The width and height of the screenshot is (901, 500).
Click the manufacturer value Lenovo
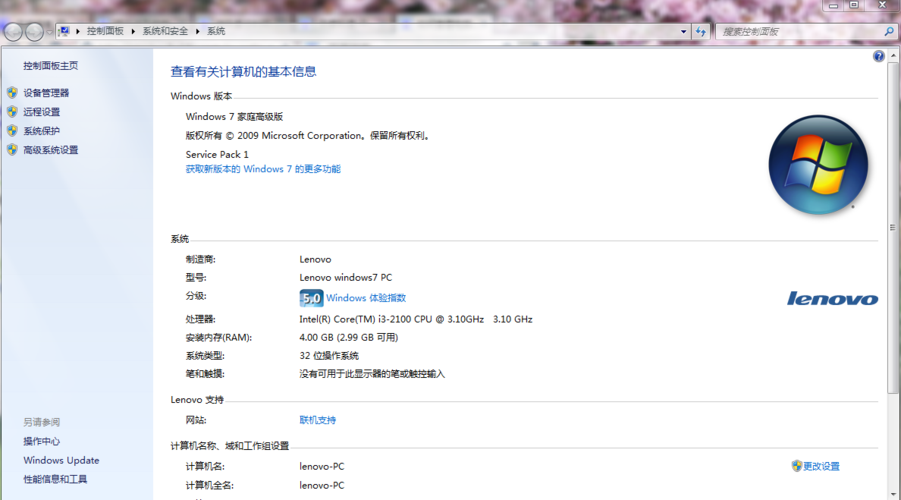pos(315,259)
